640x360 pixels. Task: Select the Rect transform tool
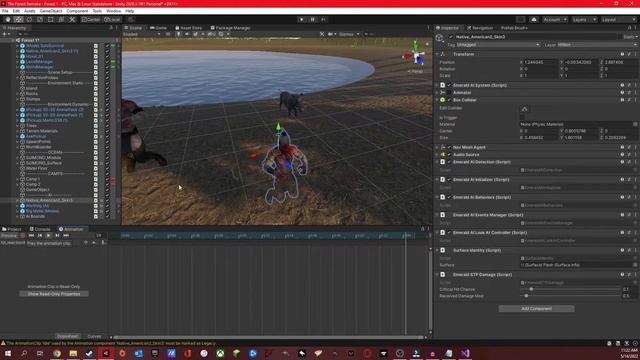click(x=51, y=19)
